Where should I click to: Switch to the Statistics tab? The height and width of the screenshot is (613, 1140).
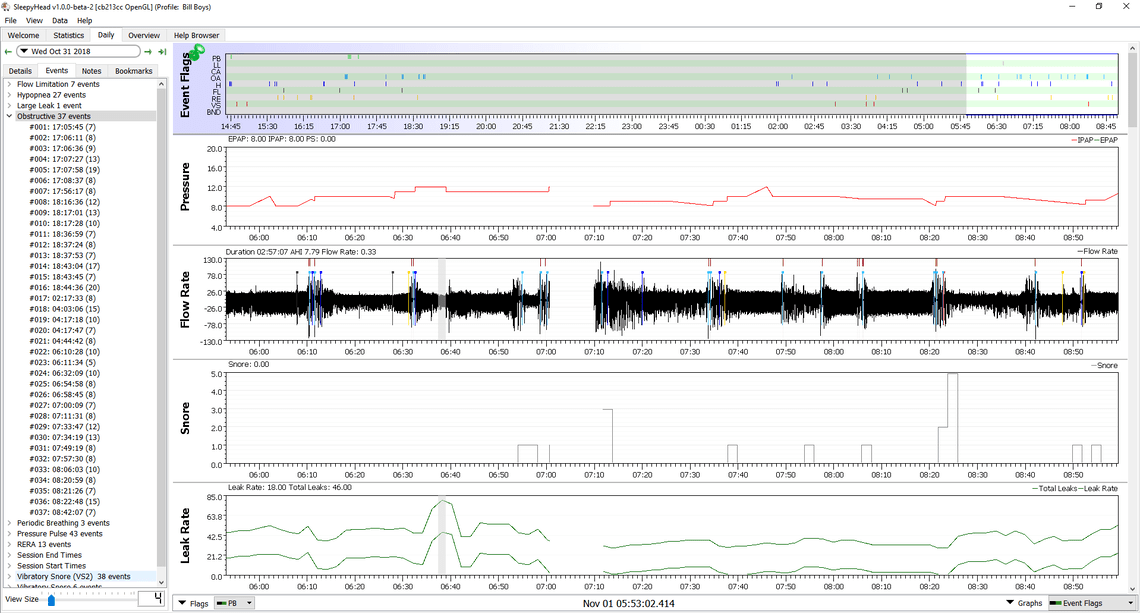click(x=68, y=35)
